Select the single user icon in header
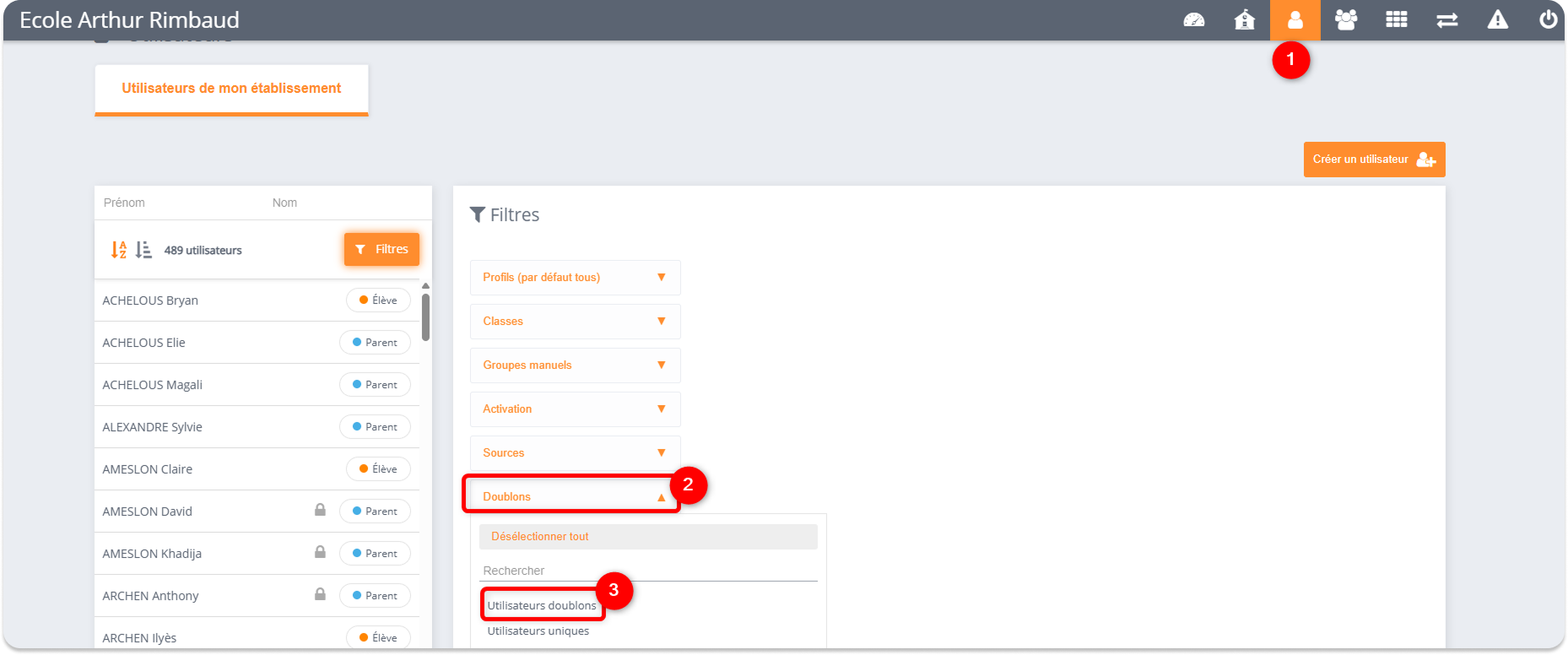 coord(1295,19)
